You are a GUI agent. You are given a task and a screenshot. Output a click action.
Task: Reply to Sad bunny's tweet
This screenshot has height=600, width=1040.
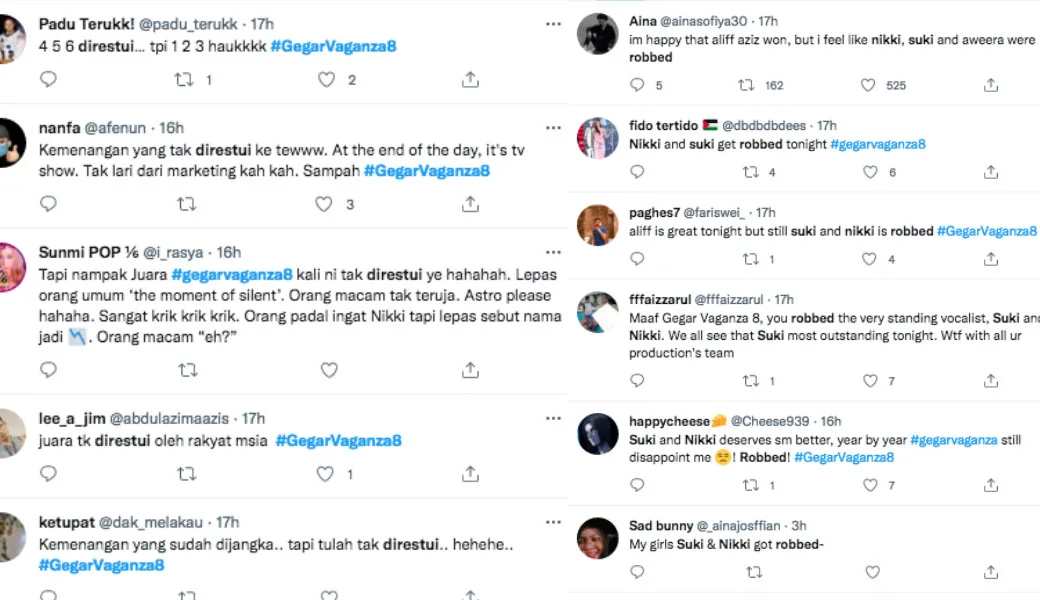coord(638,572)
